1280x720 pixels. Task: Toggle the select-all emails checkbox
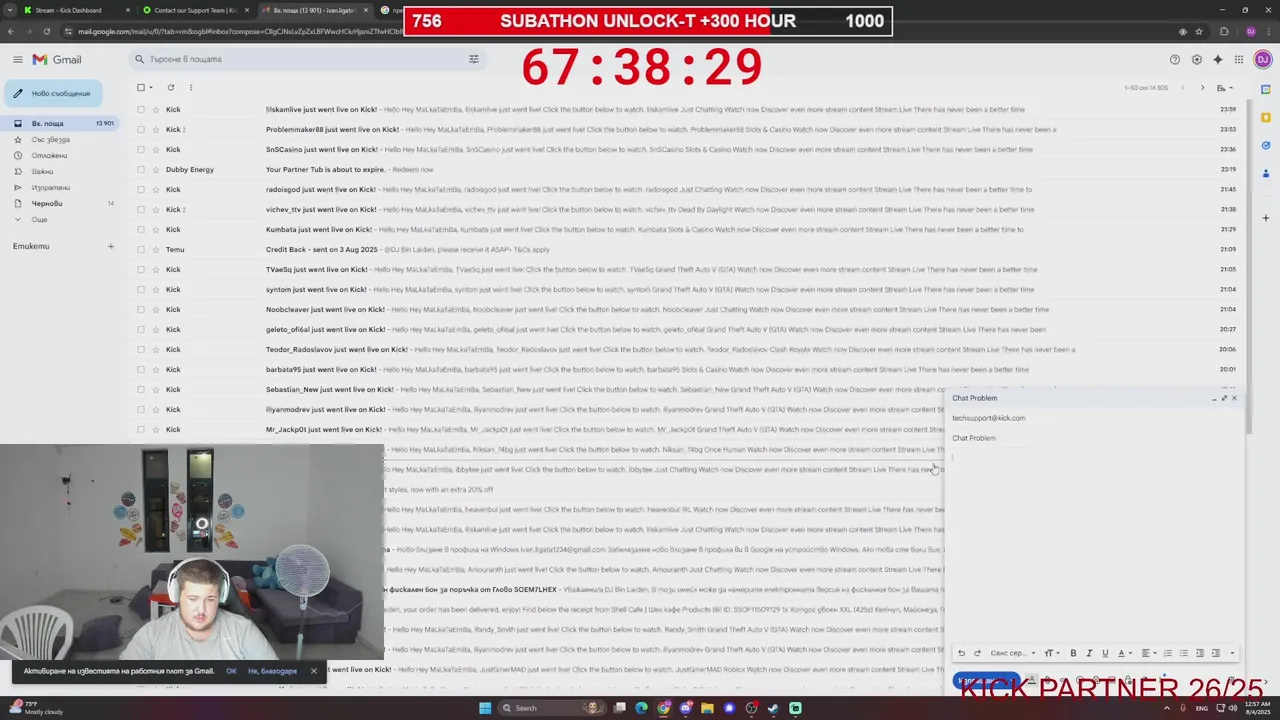[x=141, y=88]
